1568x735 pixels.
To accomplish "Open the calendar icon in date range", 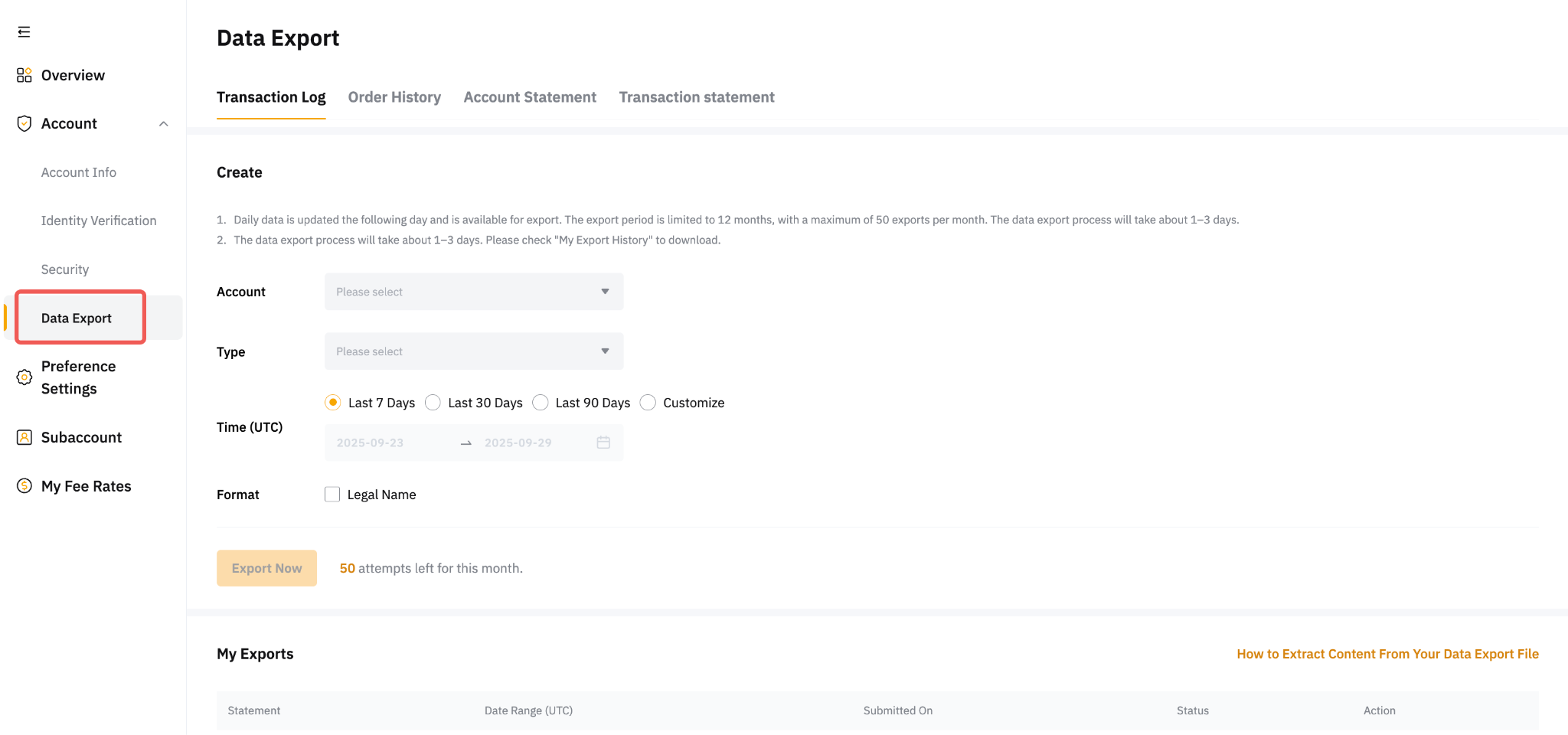I will (603, 443).
